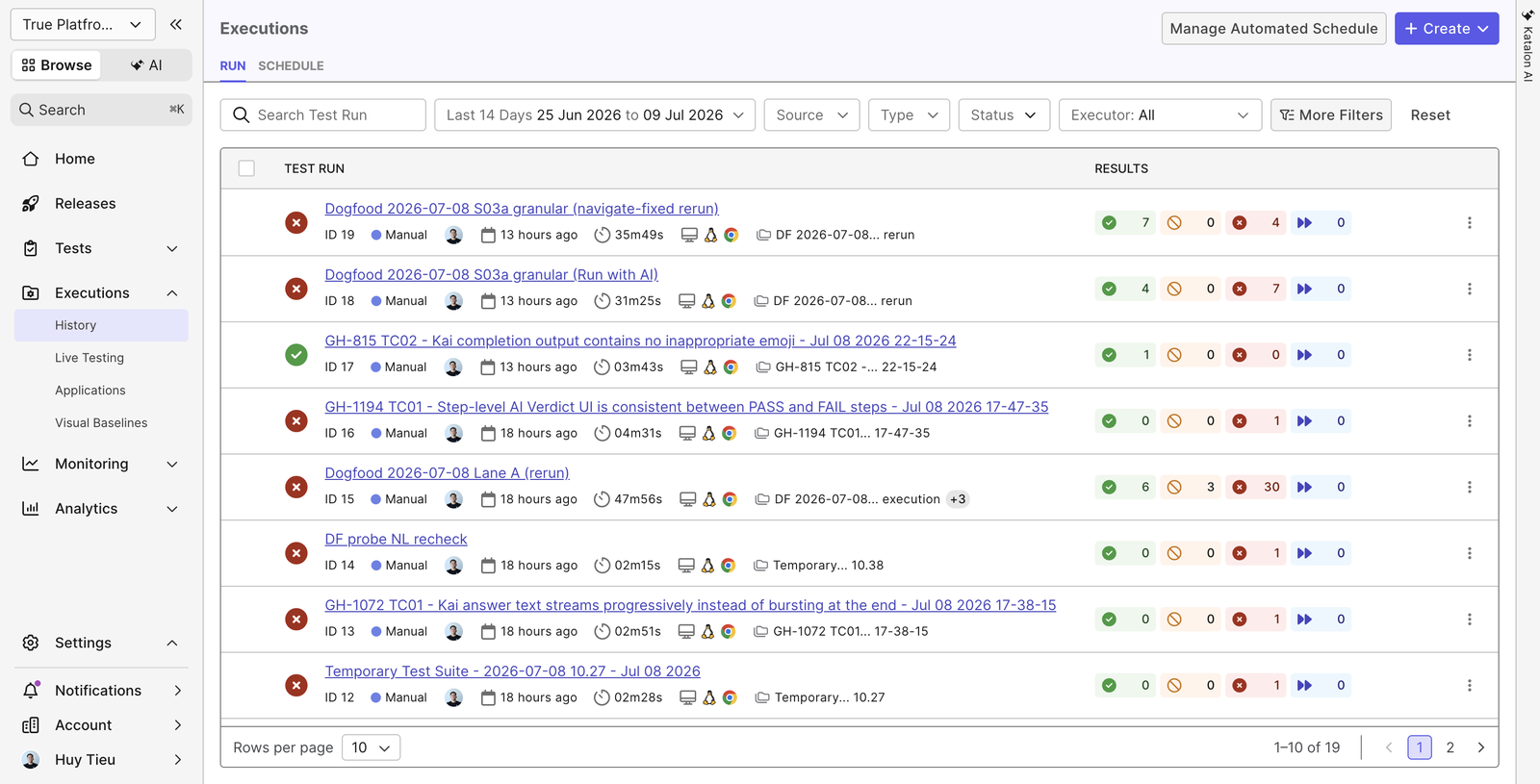Open row actions menu for ID 18
Viewport: 1540px width, 784px height.
(1470, 289)
